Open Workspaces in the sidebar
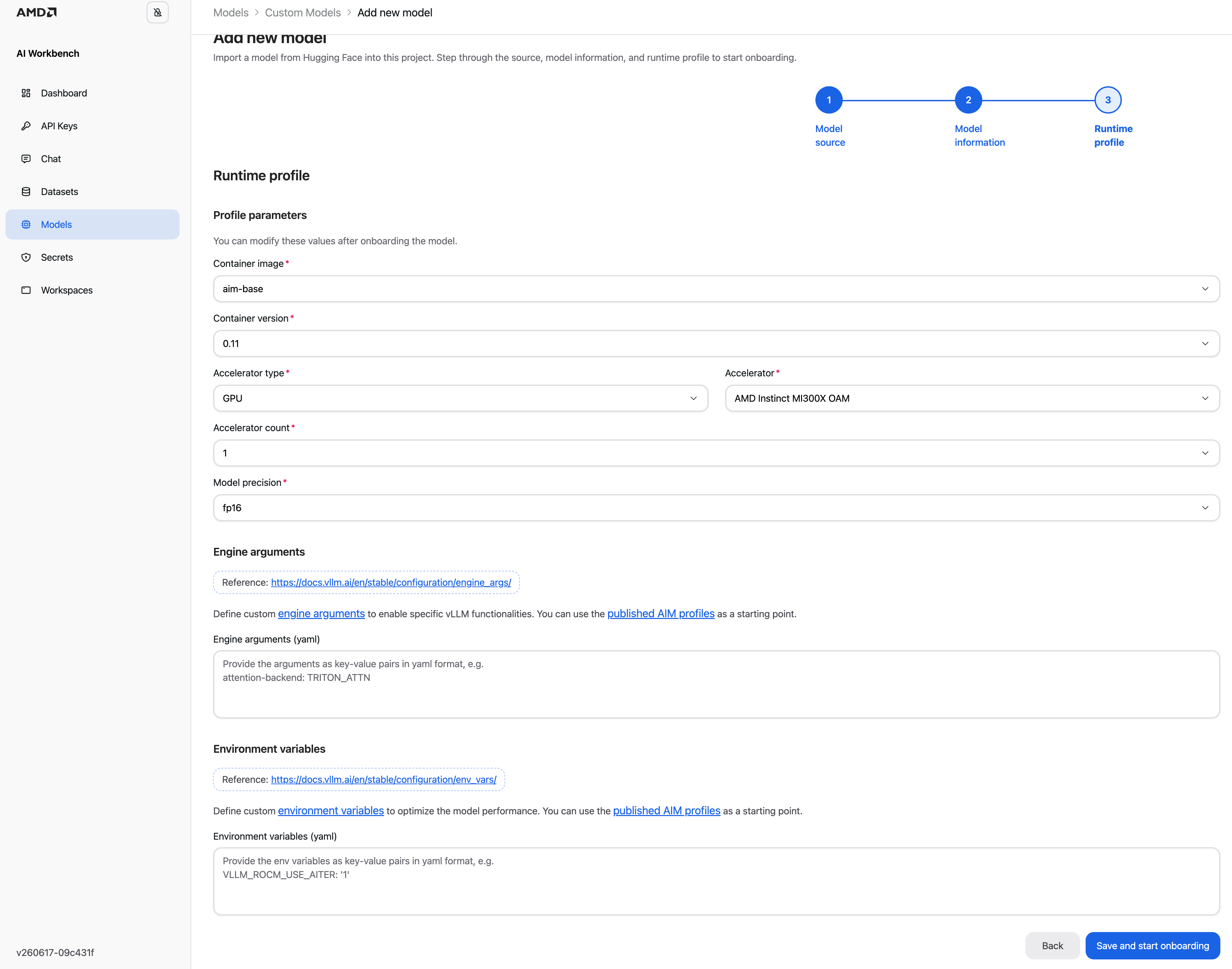Viewport: 1232px width, 969px height. [92, 290]
